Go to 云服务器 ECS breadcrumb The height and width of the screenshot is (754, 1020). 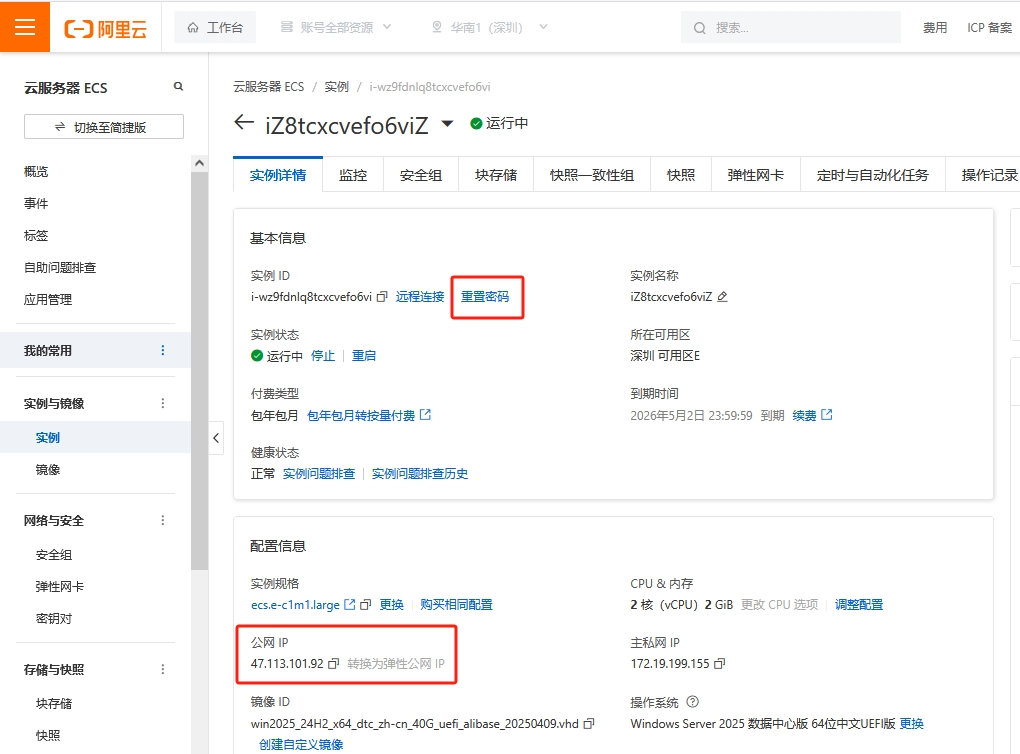pyautogui.click(x=269, y=87)
